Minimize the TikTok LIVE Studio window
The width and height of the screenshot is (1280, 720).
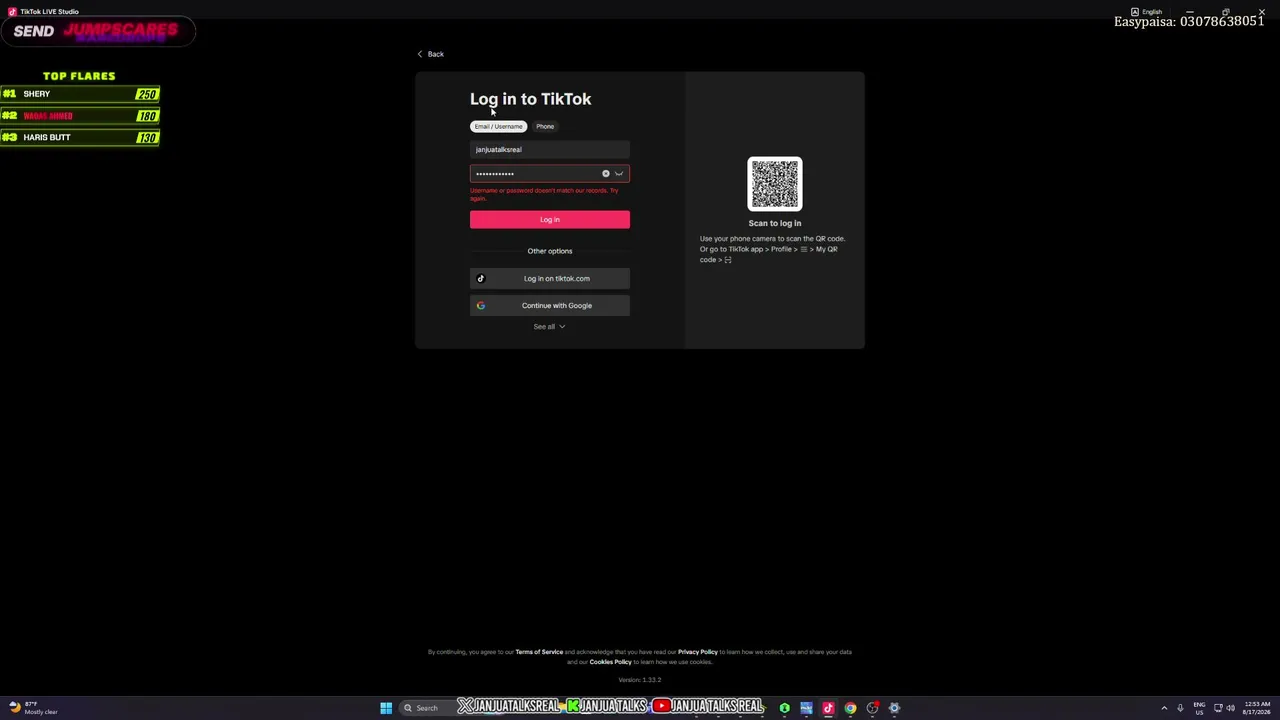pyautogui.click(x=1189, y=12)
